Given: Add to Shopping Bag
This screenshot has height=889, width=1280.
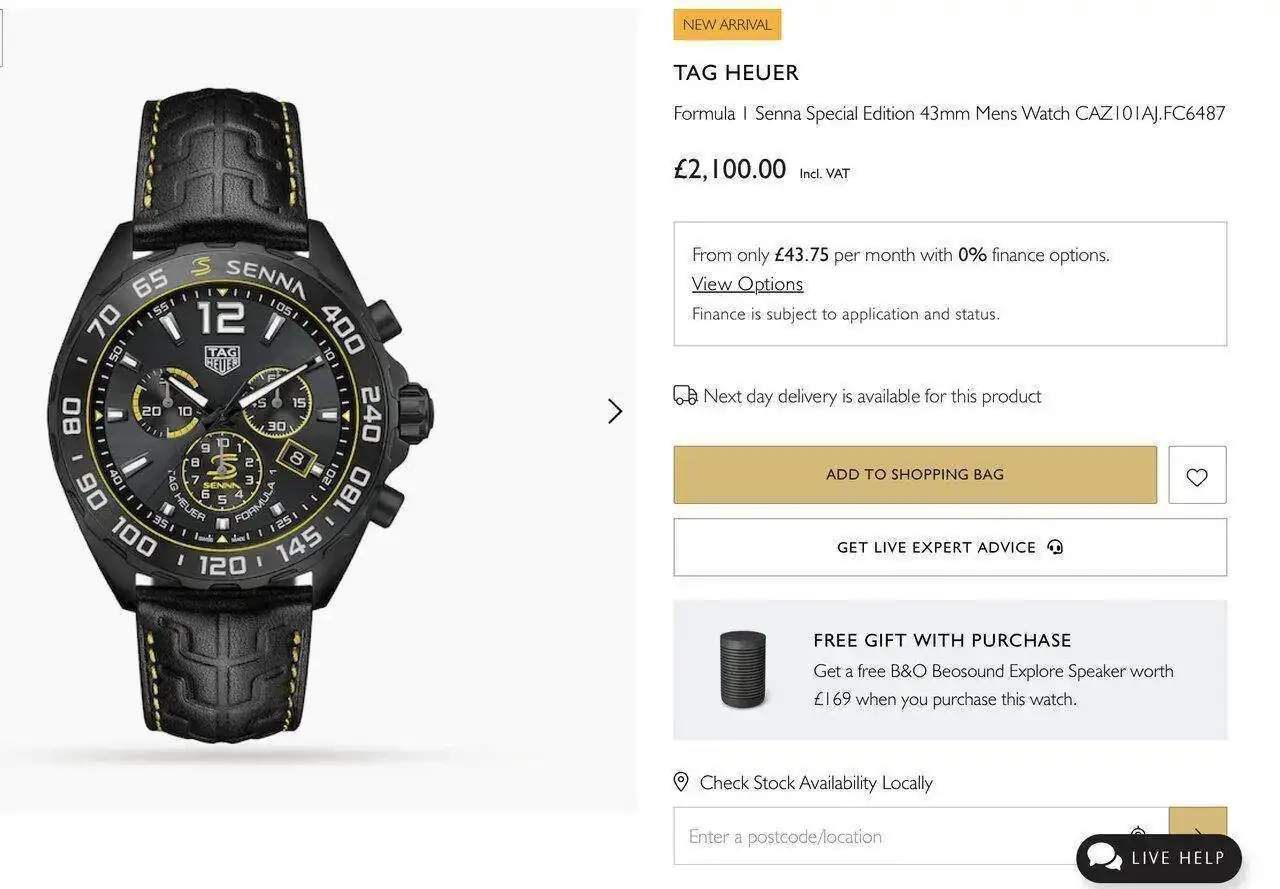Looking at the screenshot, I should tap(915, 475).
